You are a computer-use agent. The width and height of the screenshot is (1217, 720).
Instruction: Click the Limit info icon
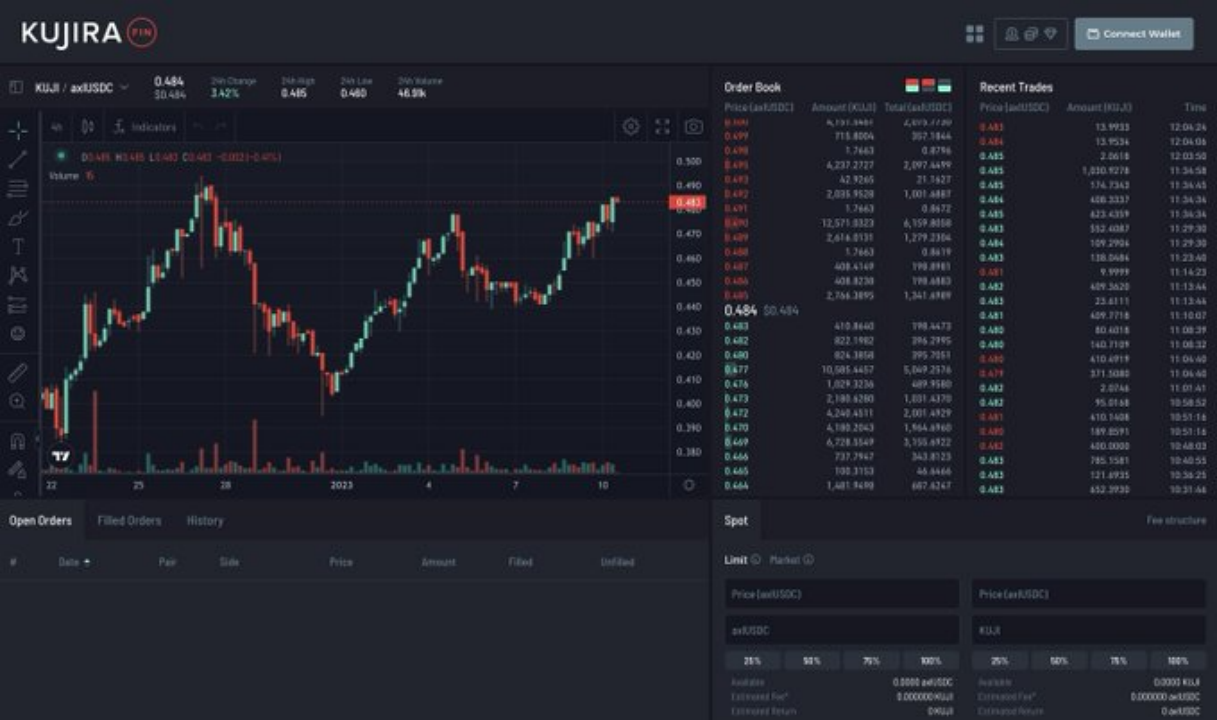coord(756,560)
